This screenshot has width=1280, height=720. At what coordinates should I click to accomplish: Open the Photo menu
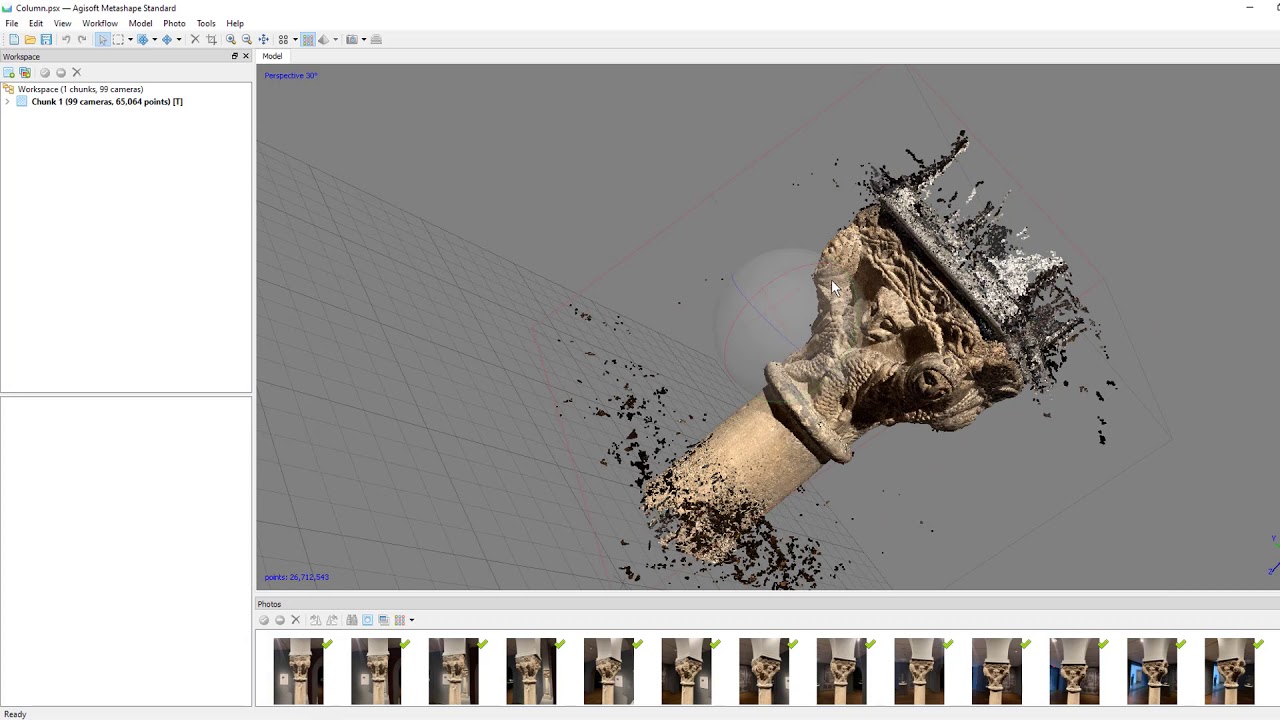click(174, 23)
